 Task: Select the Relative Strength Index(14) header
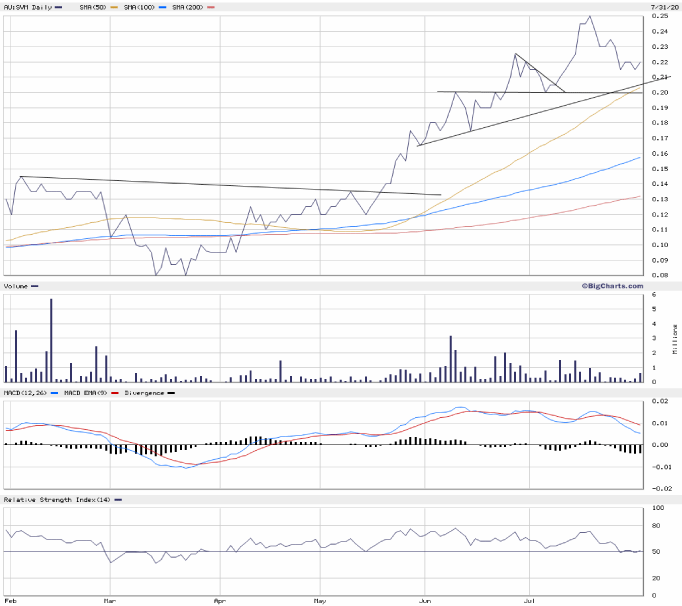56,499
